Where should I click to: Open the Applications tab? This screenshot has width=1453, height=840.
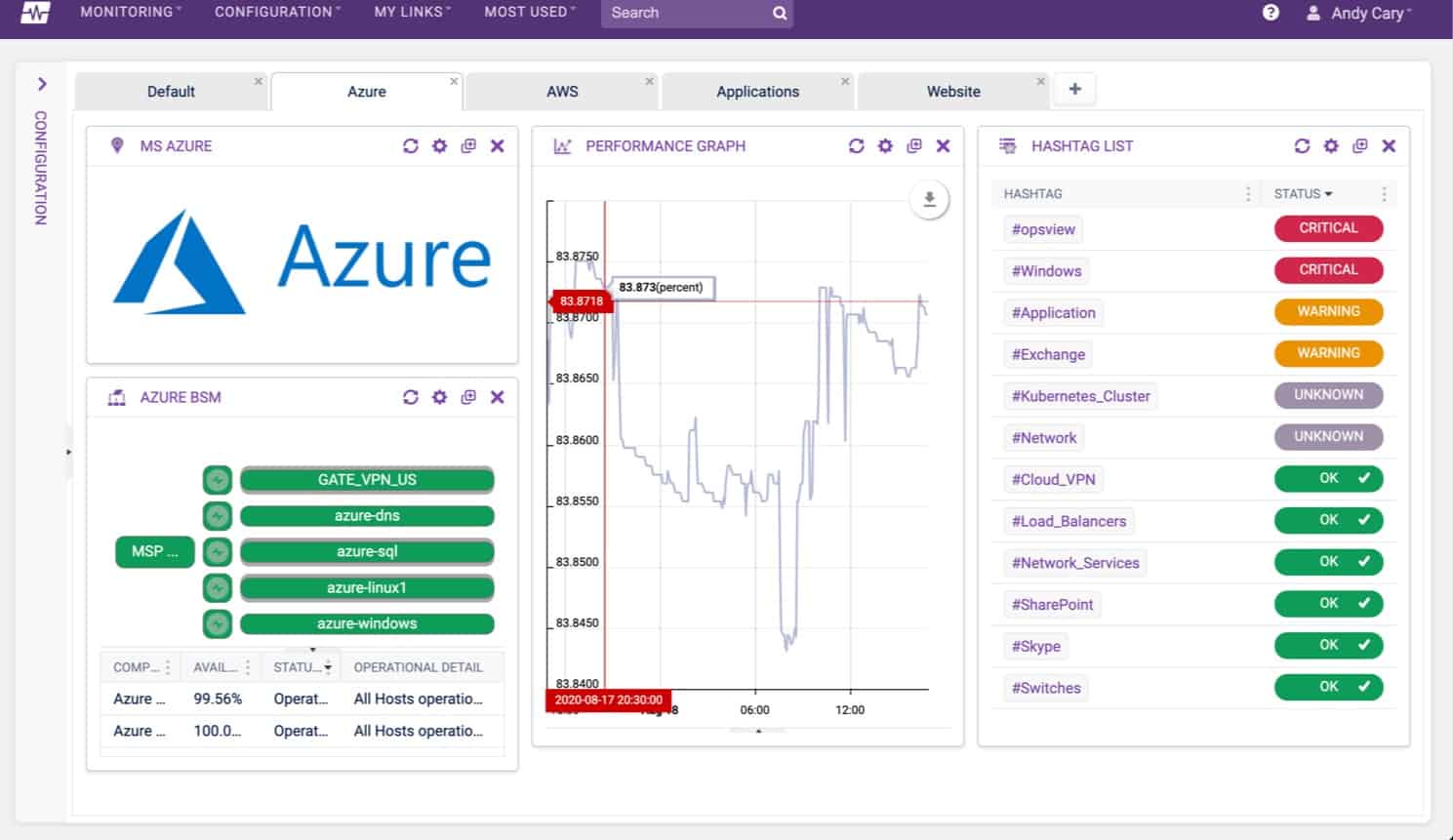point(757,92)
